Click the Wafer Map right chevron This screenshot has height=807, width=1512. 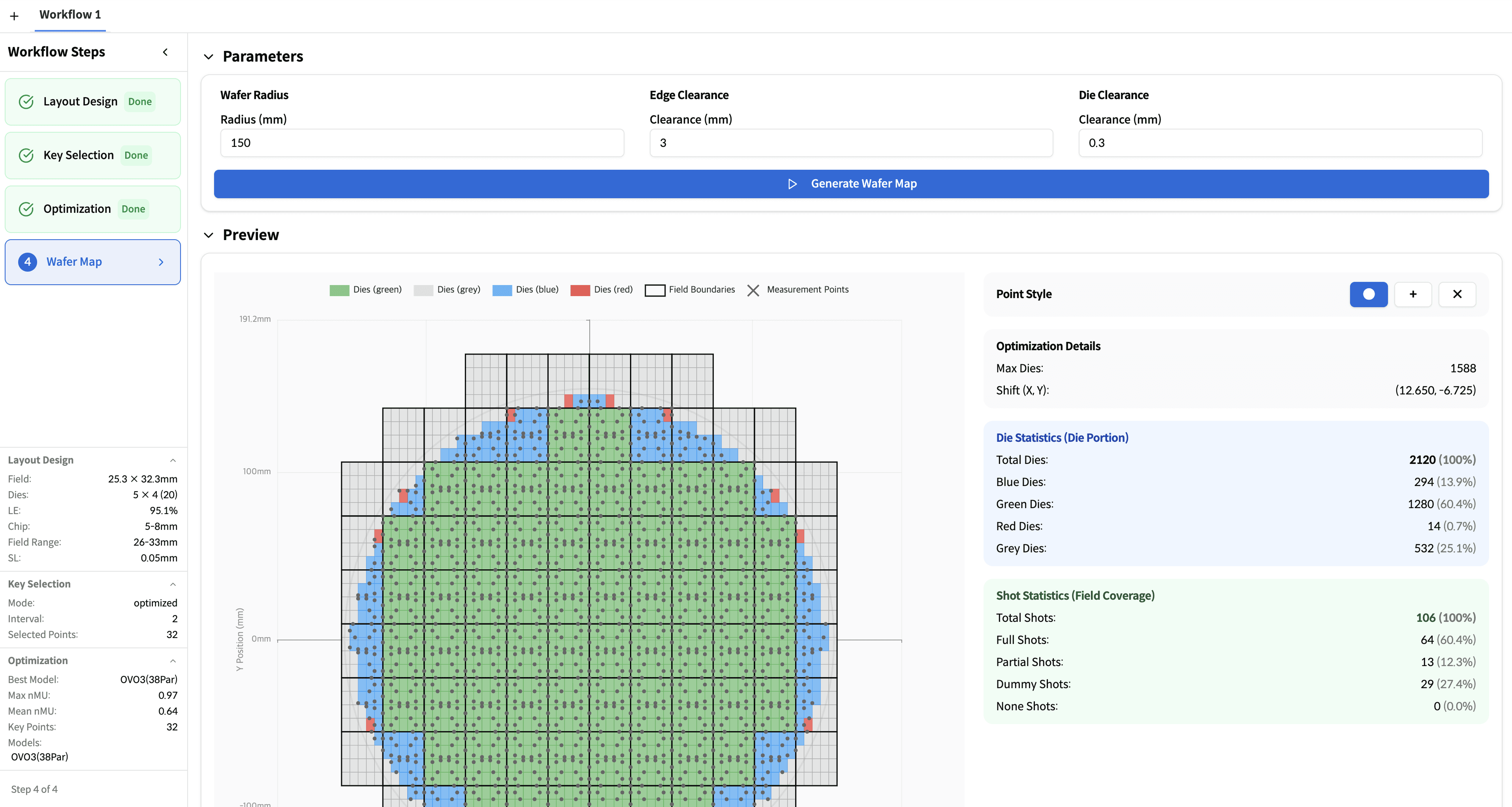[x=161, y=262]
